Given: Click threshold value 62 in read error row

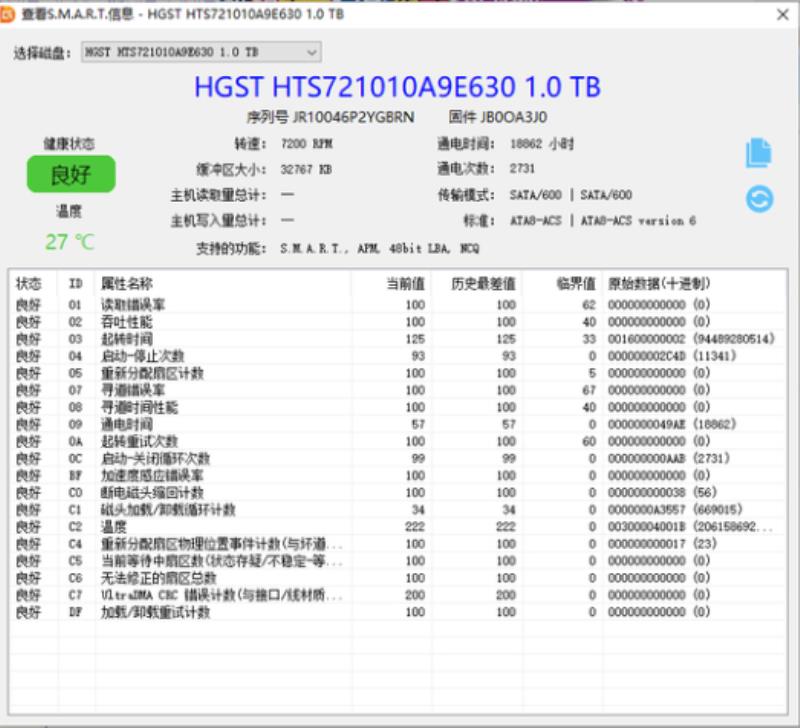Looking at the screenshot, I should click(x=589, y=305).
